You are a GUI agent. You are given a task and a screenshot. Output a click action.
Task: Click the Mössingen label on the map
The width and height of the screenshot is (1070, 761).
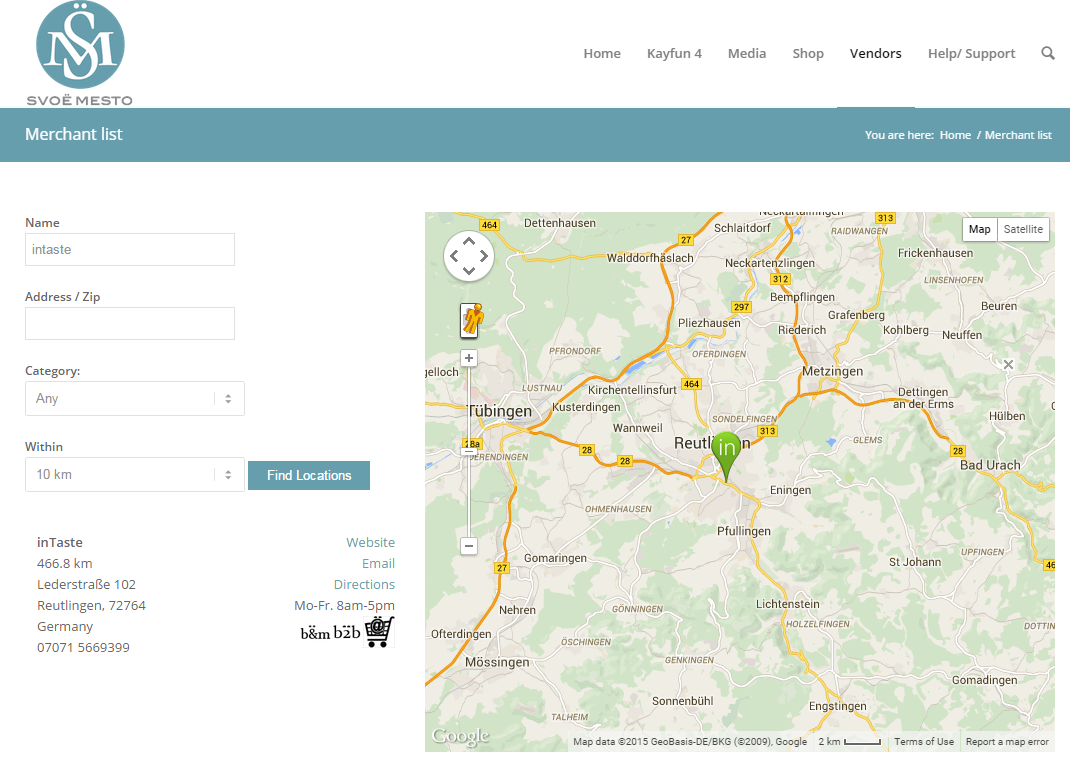[x=497, y=662]
